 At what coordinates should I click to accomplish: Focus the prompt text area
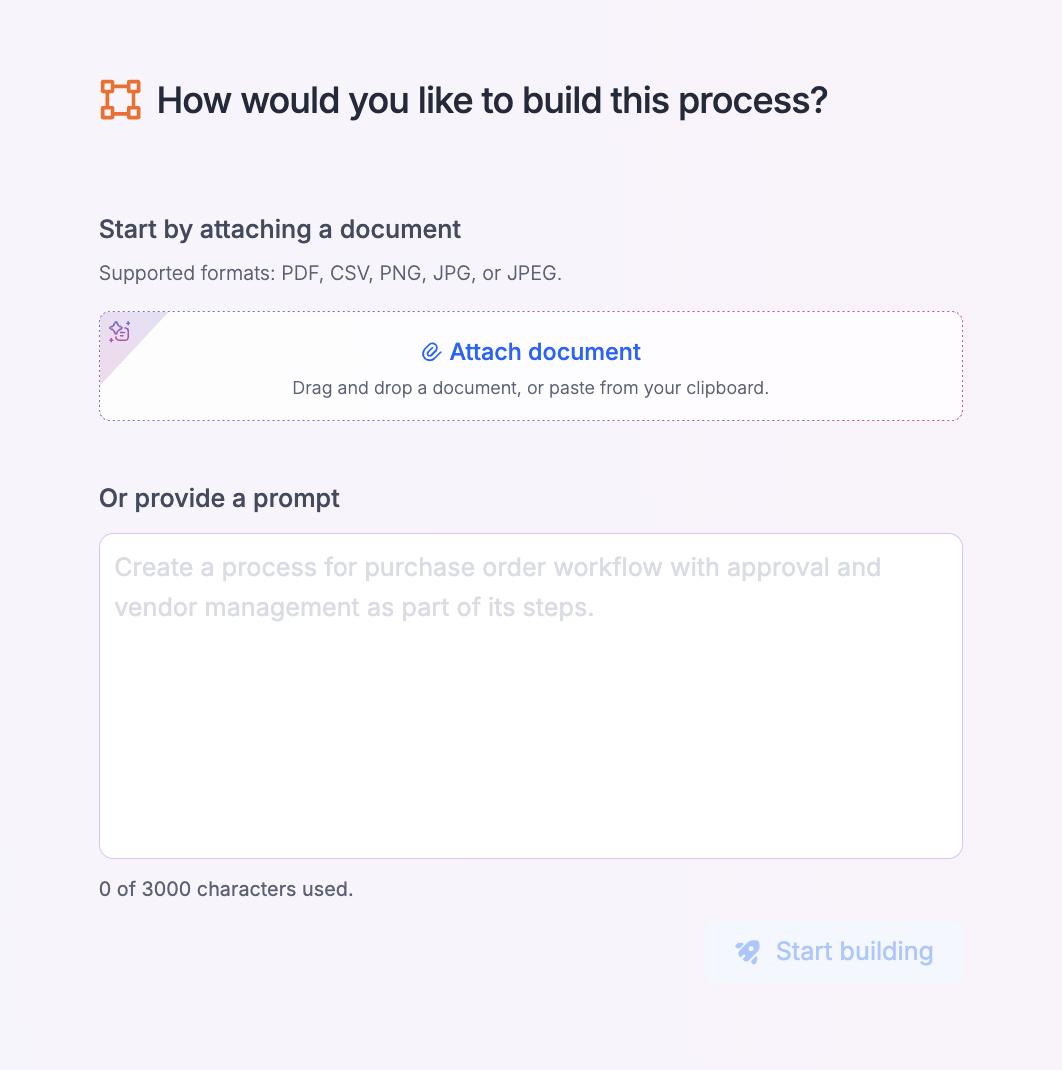530,720
